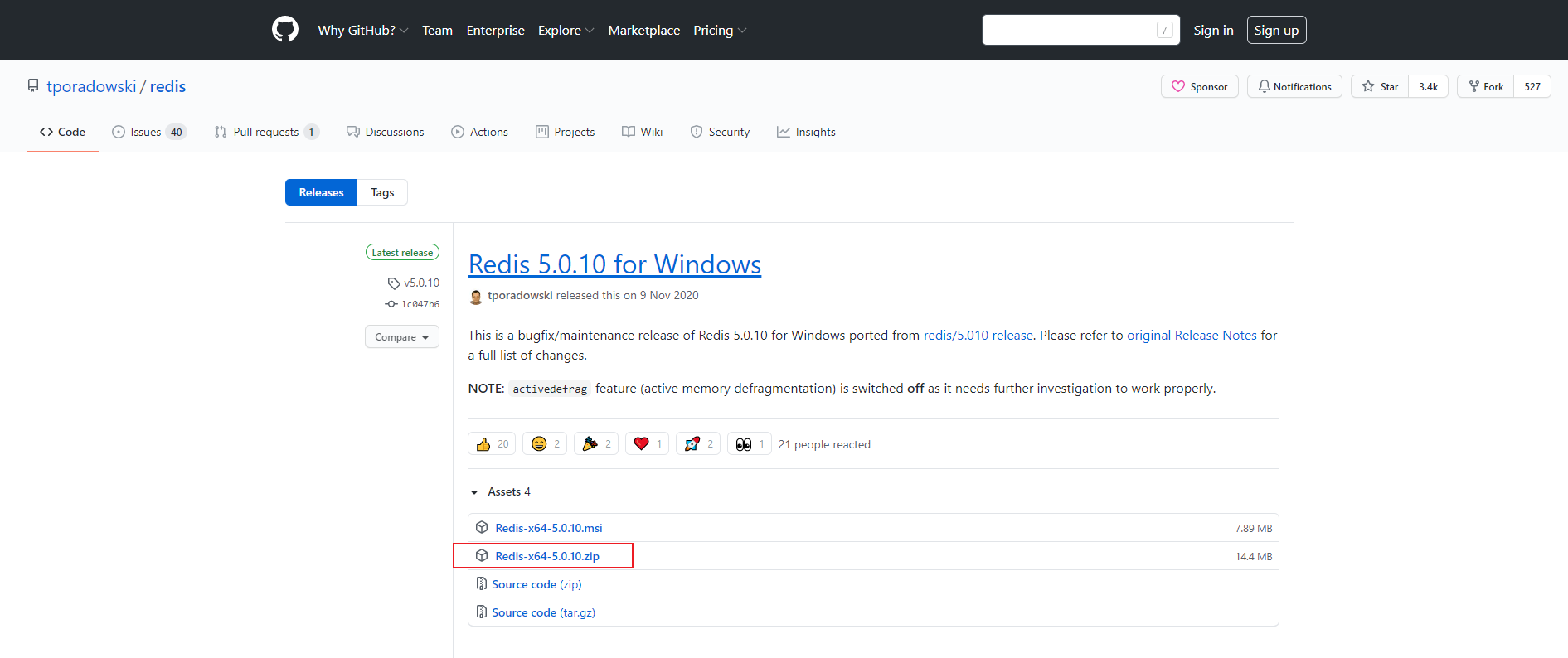This screenshot has width=1568, height=658.
Task: Star the repository
Action: [x=1380, y=86]
